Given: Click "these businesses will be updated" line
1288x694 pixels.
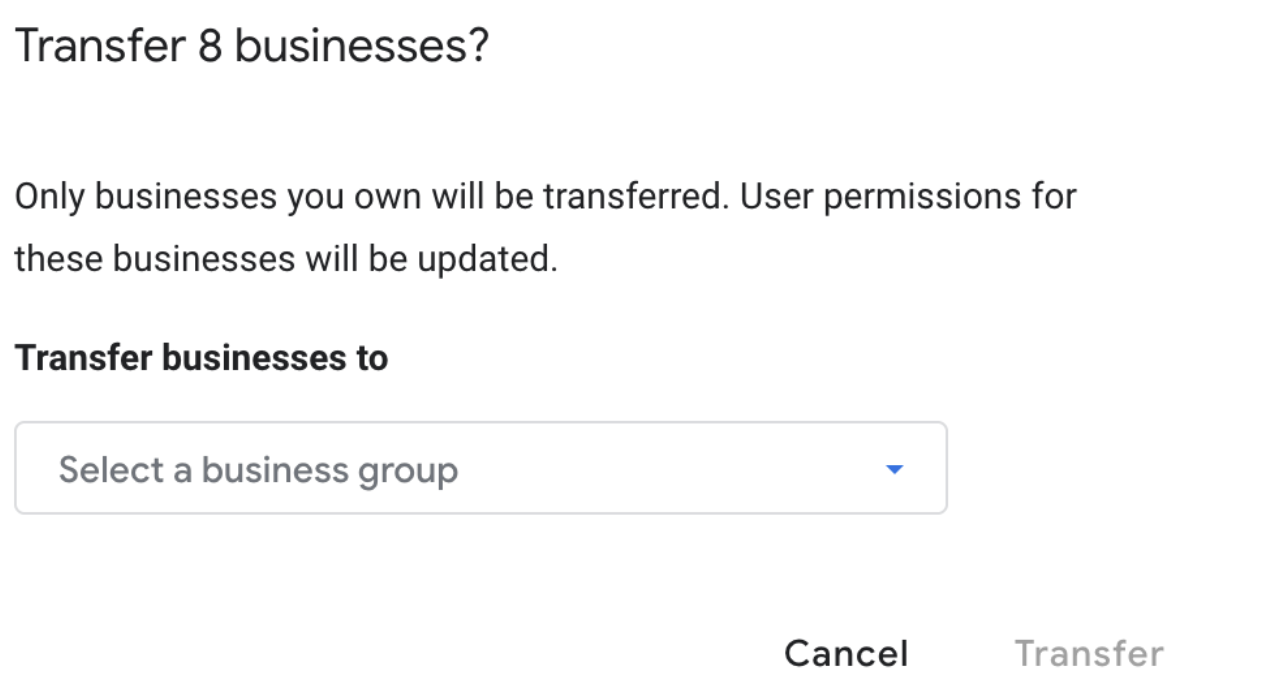Looking at the screenshot, I should click(x=285, y=260).
